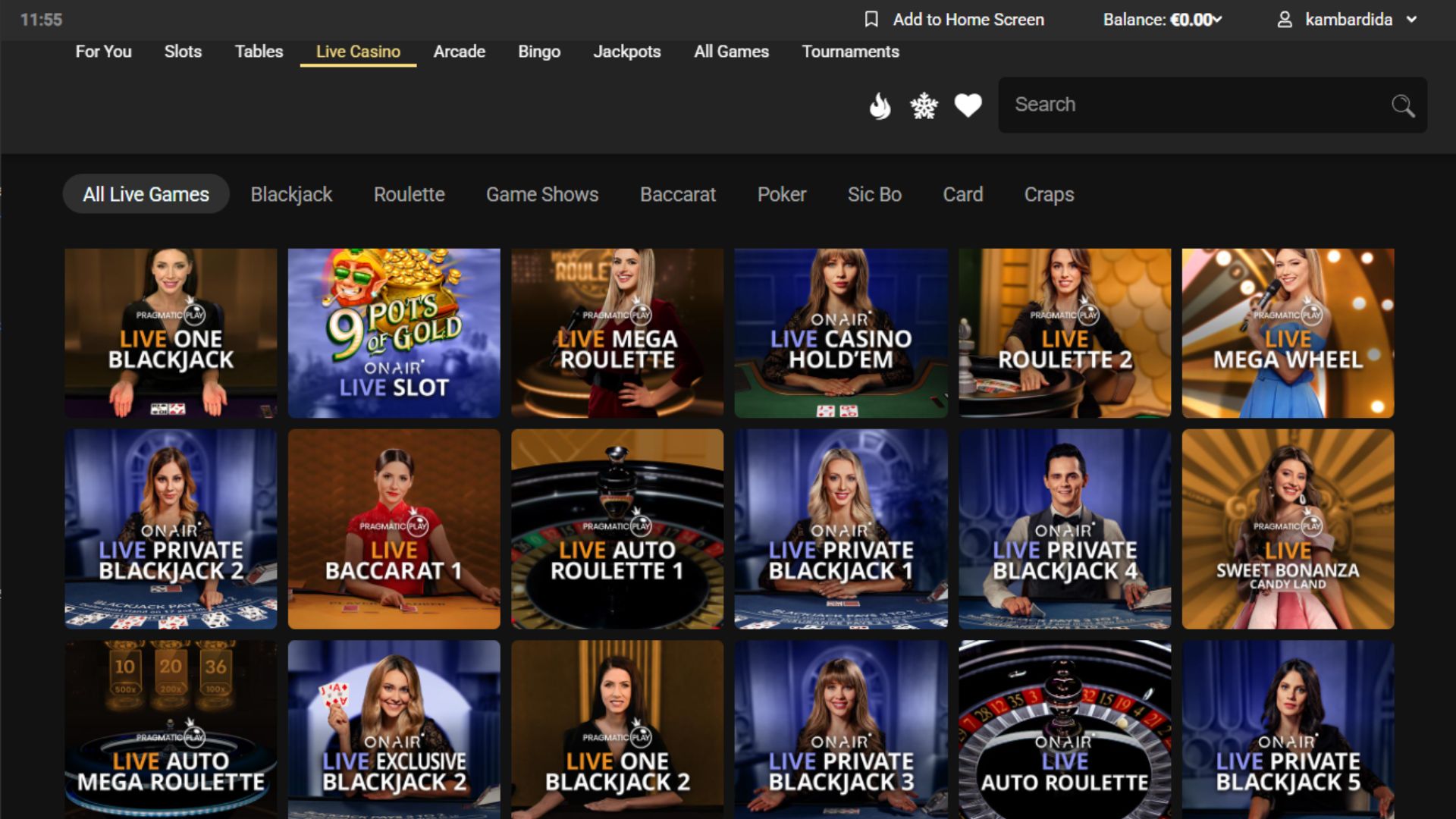
Task: Filter live games by Sic Bo
Action: point(874,194)
